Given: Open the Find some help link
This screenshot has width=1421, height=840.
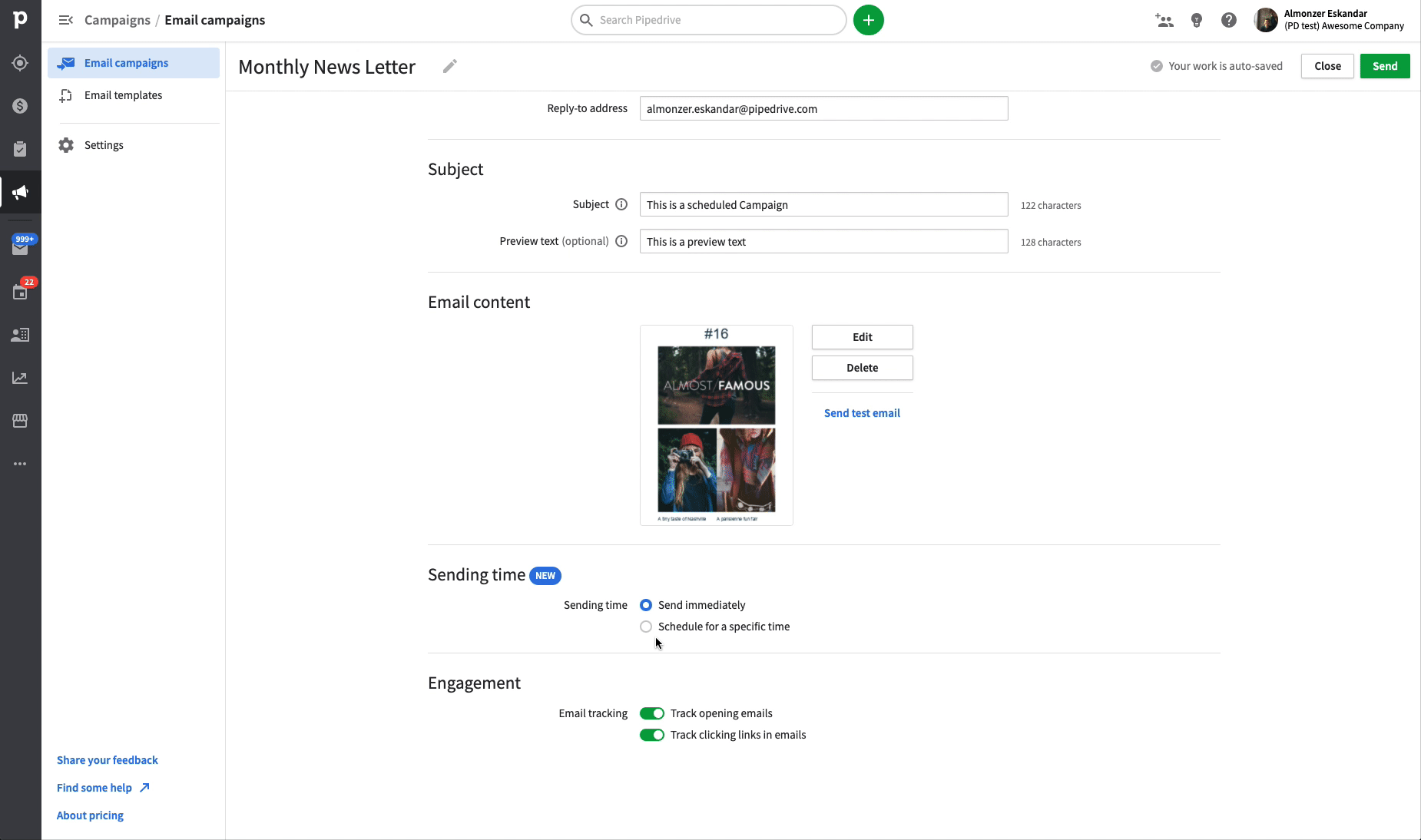Looking at the screenshot, I should coord(103,788).
